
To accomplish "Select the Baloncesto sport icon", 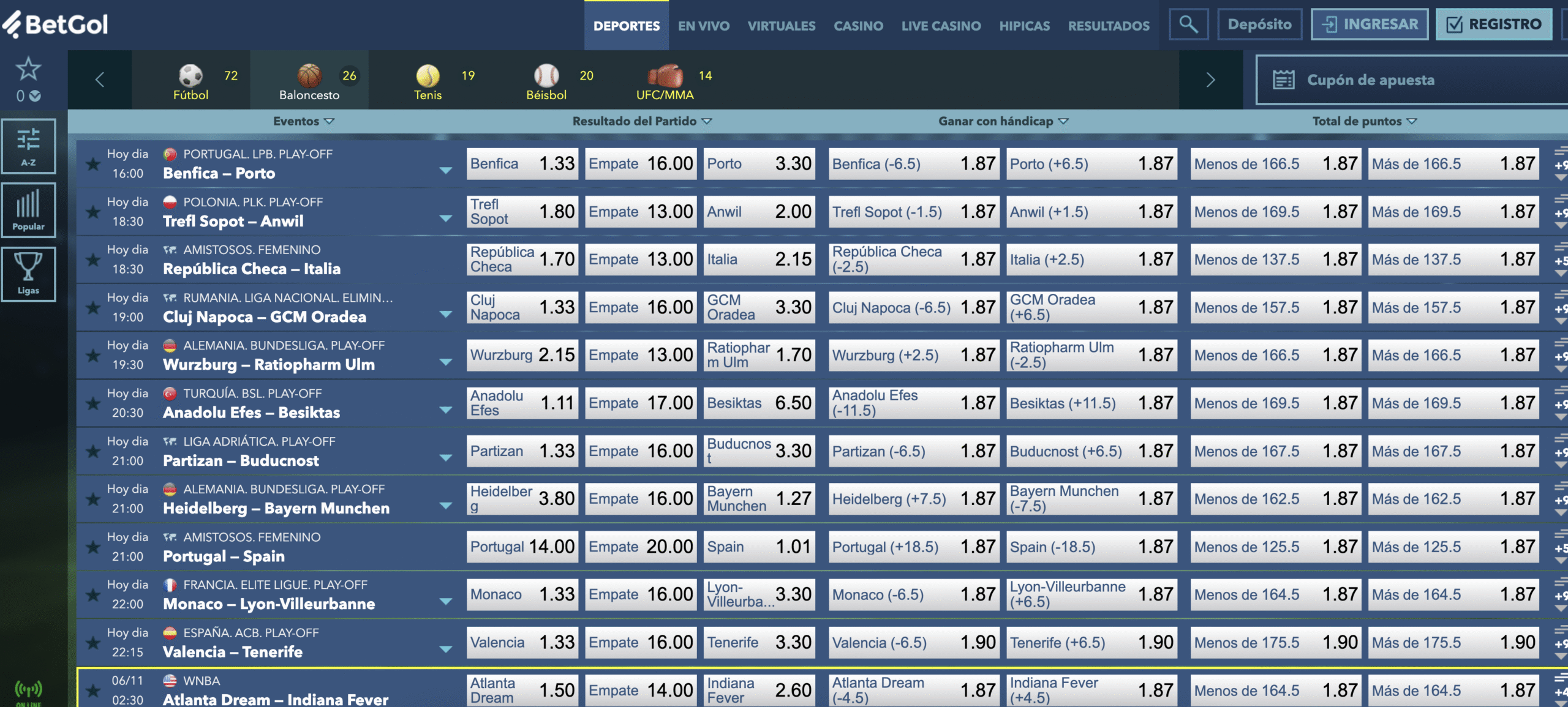I will [309, 76].
